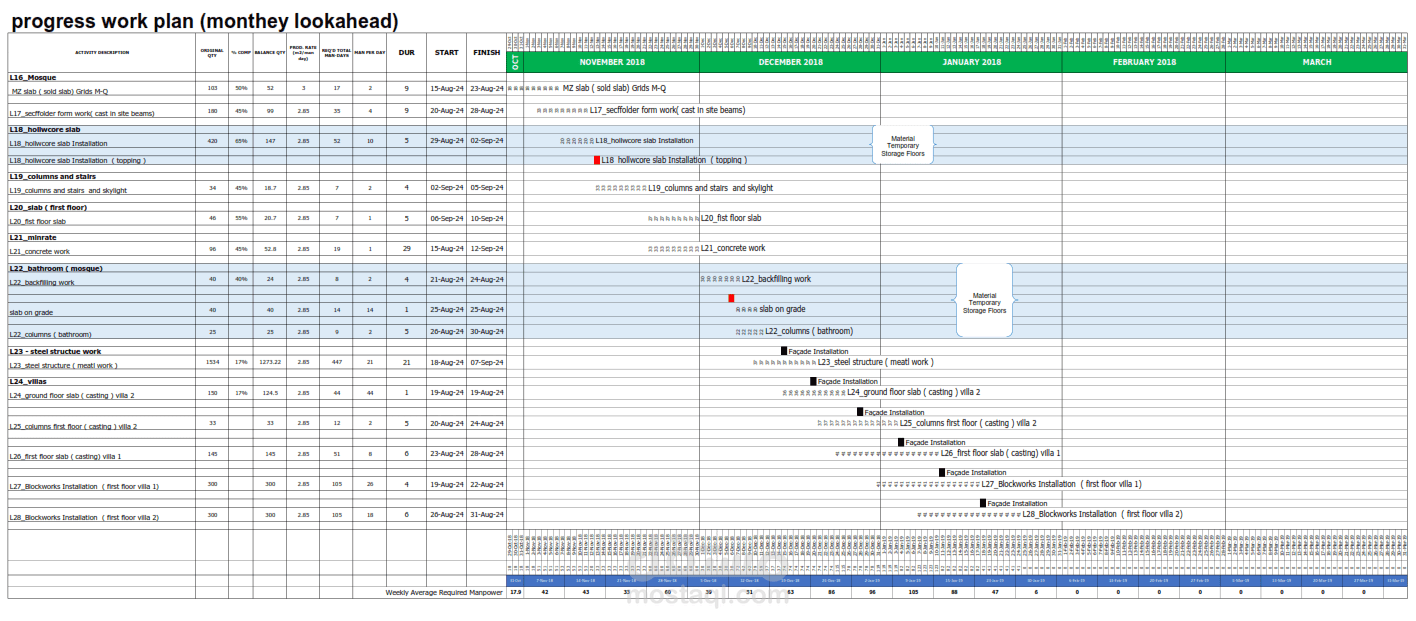Click weekly manpower value 105
1416x621 pixels.
point(913,592)
